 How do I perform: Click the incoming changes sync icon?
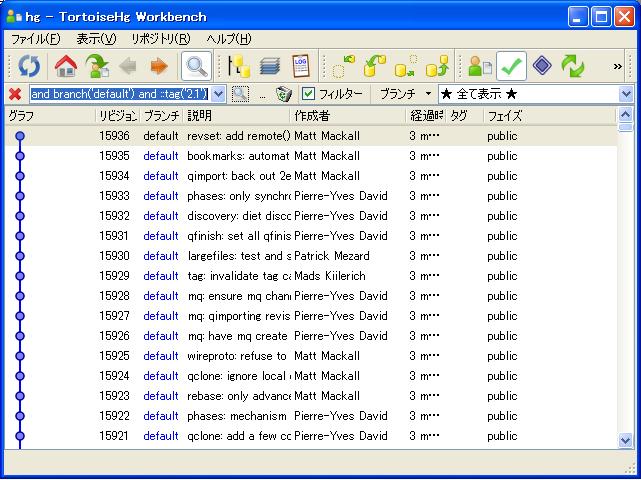(x=343, y=66)
